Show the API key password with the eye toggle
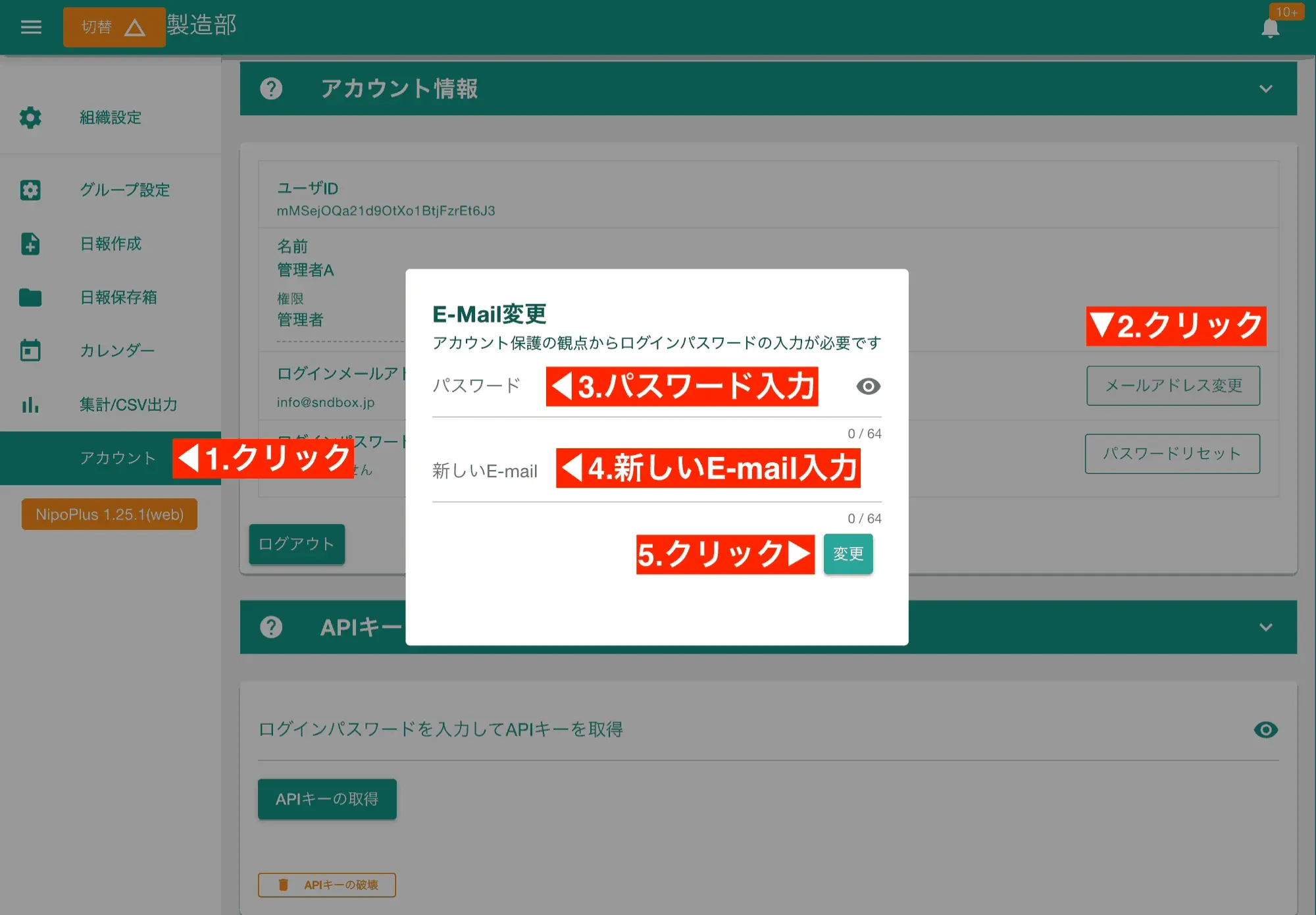 coord(1265,729)
